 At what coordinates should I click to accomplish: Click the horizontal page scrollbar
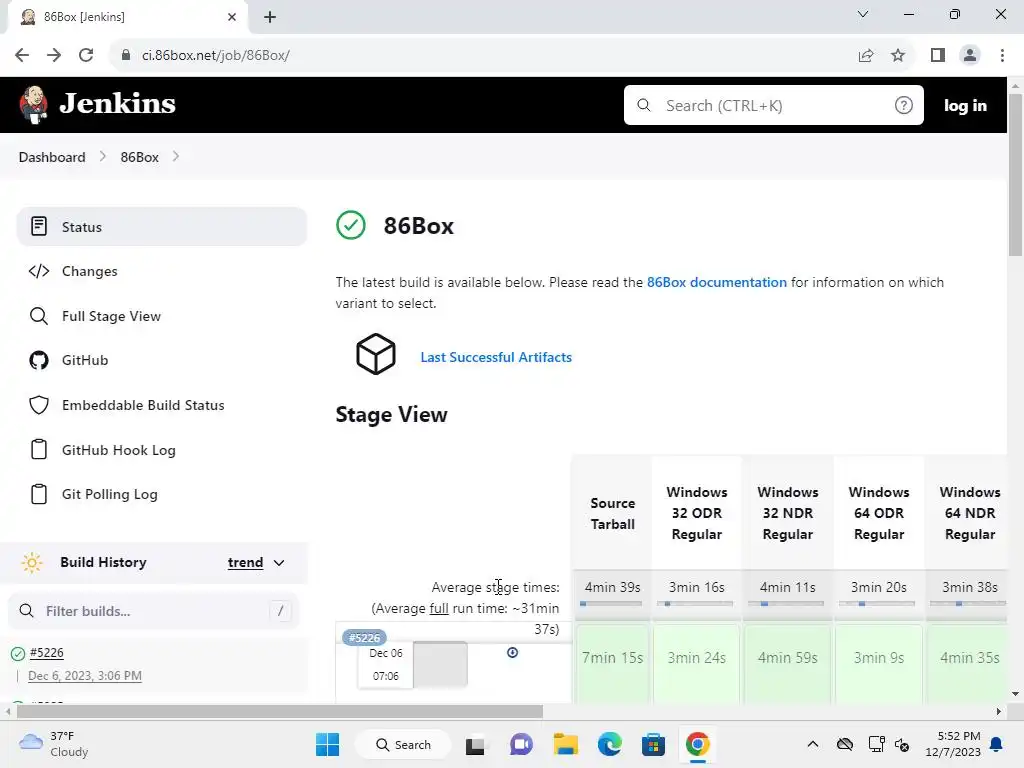click(x=280, y=711)
